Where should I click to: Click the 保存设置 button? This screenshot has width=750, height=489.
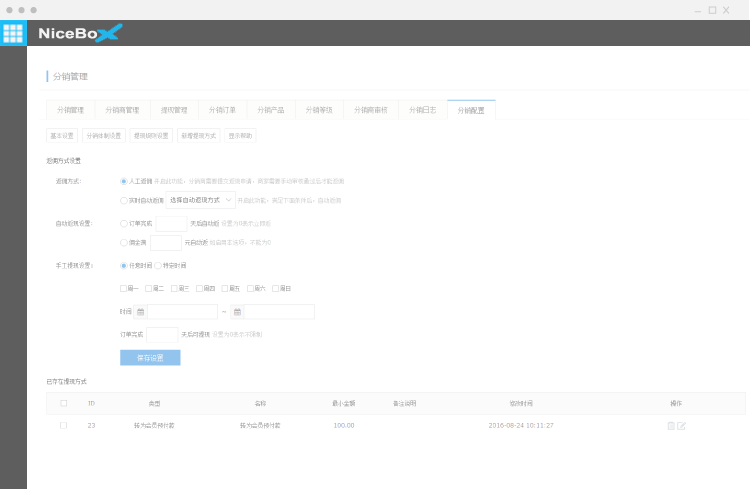150,357
